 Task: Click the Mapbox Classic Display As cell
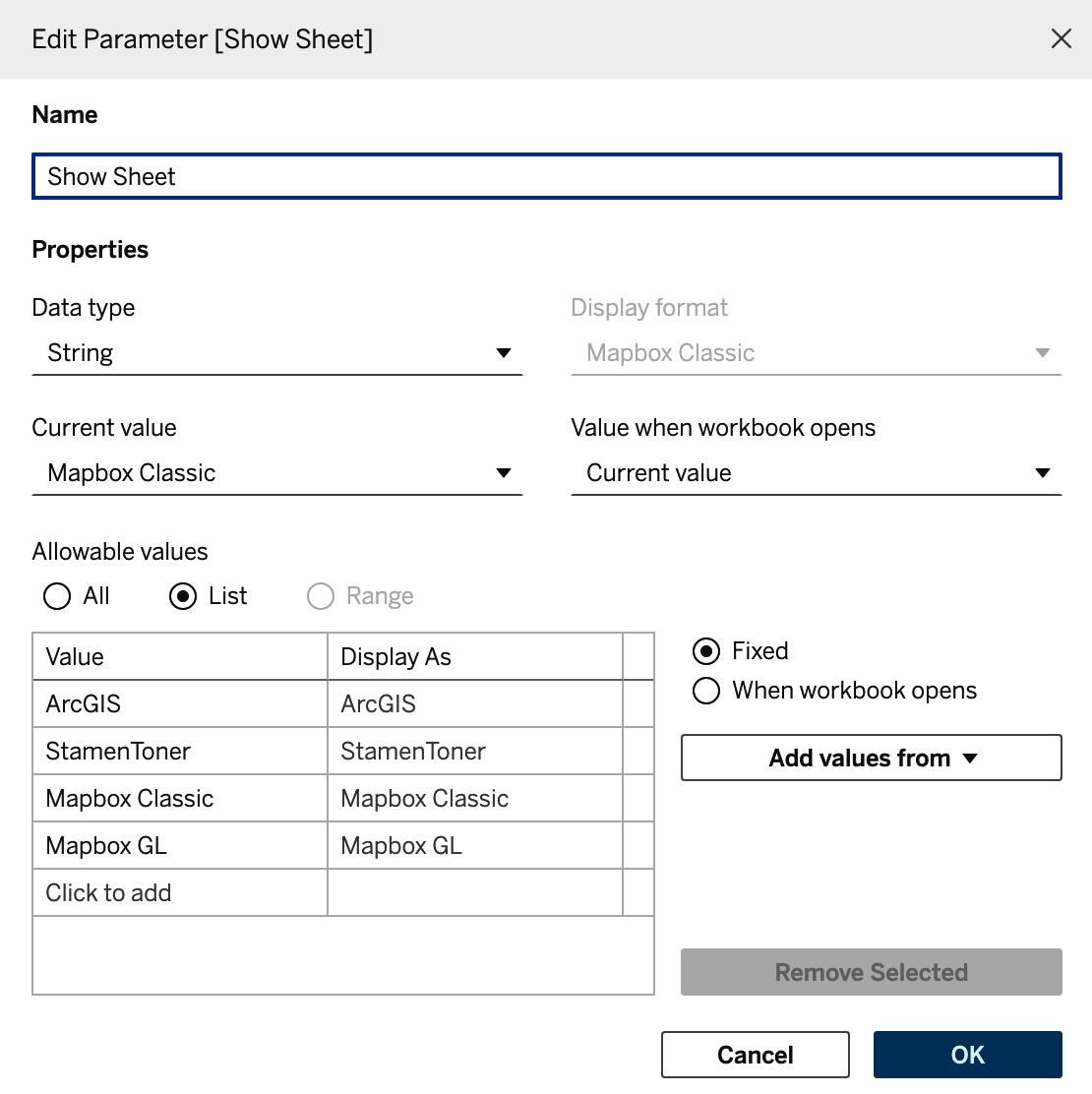tap(474, 798)
